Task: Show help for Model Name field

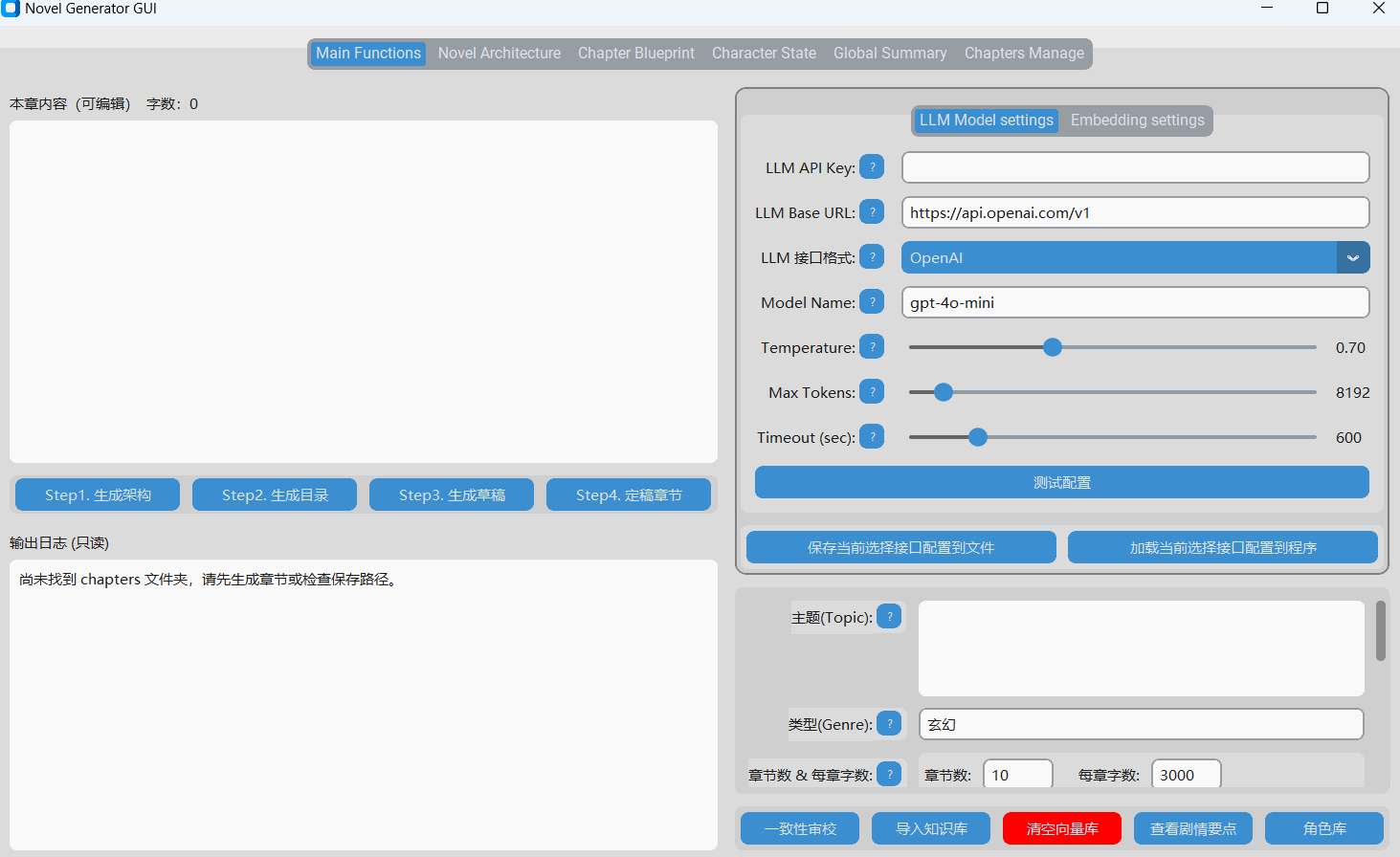Action: click(872, 302)
